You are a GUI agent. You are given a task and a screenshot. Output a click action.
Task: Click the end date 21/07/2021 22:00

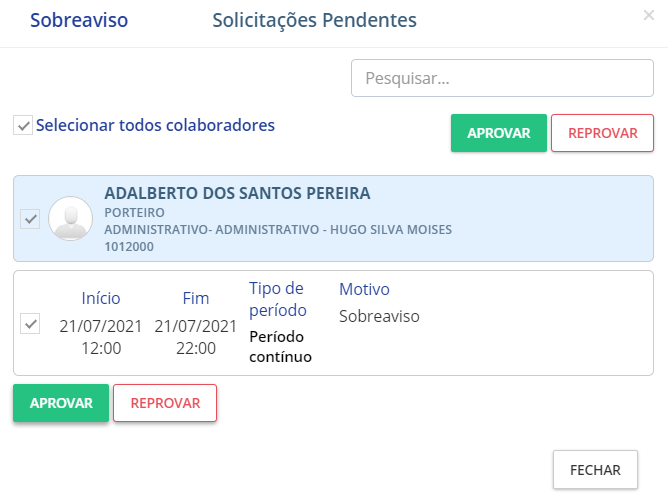point(196,337)
